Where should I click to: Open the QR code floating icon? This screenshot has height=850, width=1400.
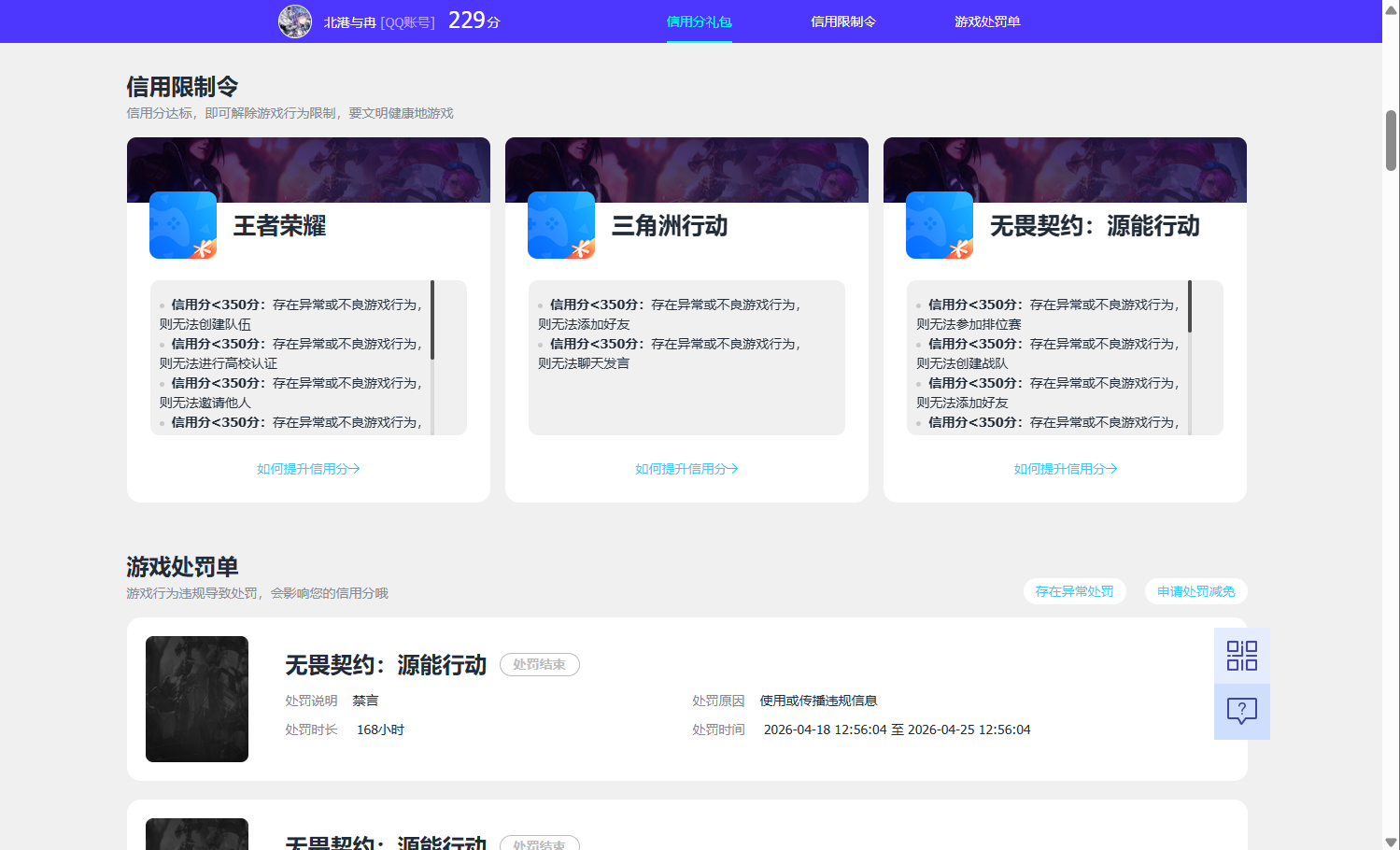coord(1242,656)
